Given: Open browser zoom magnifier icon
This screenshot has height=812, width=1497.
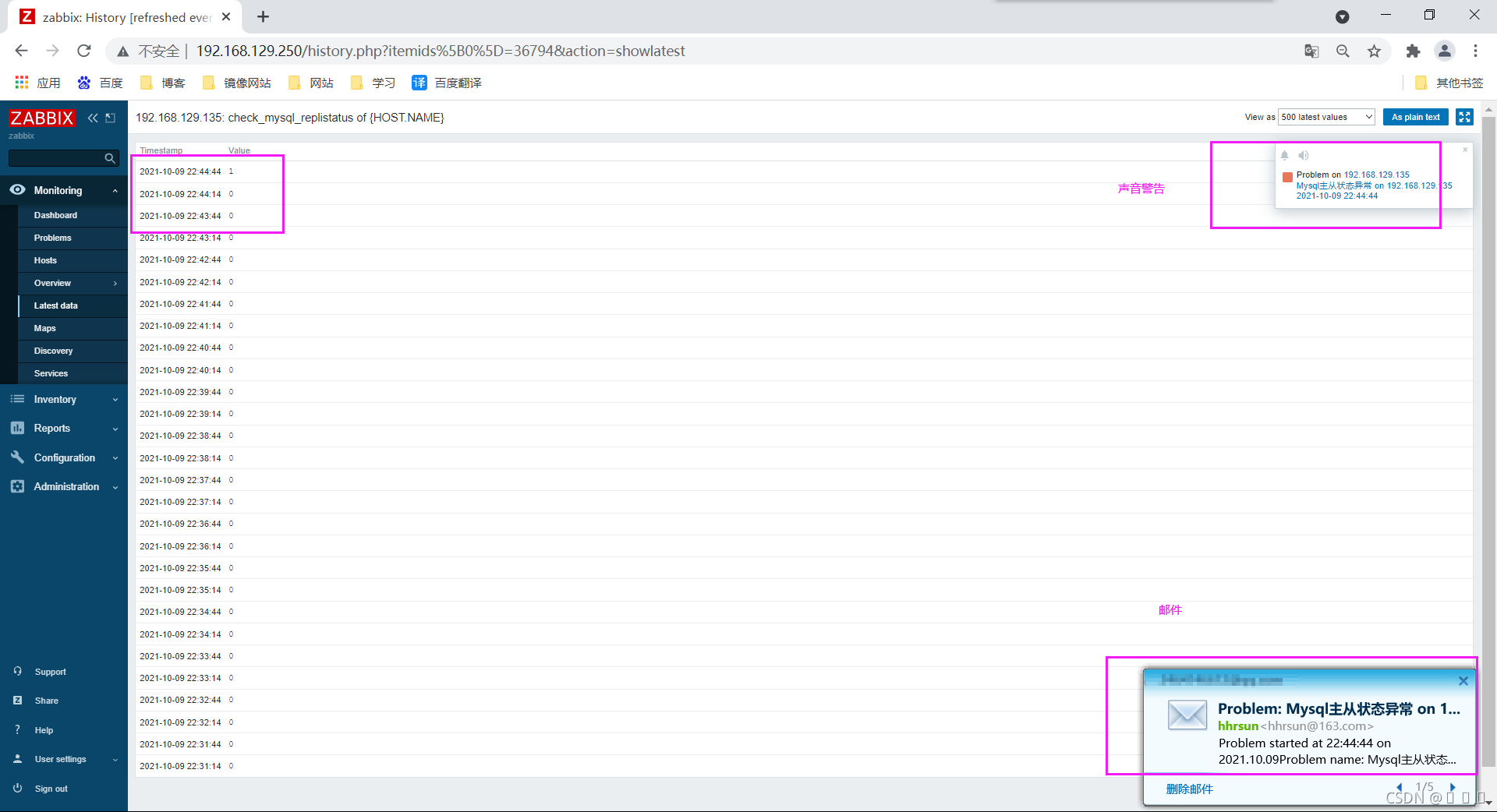Looking at the screenshot, I should coord(1343,51).
